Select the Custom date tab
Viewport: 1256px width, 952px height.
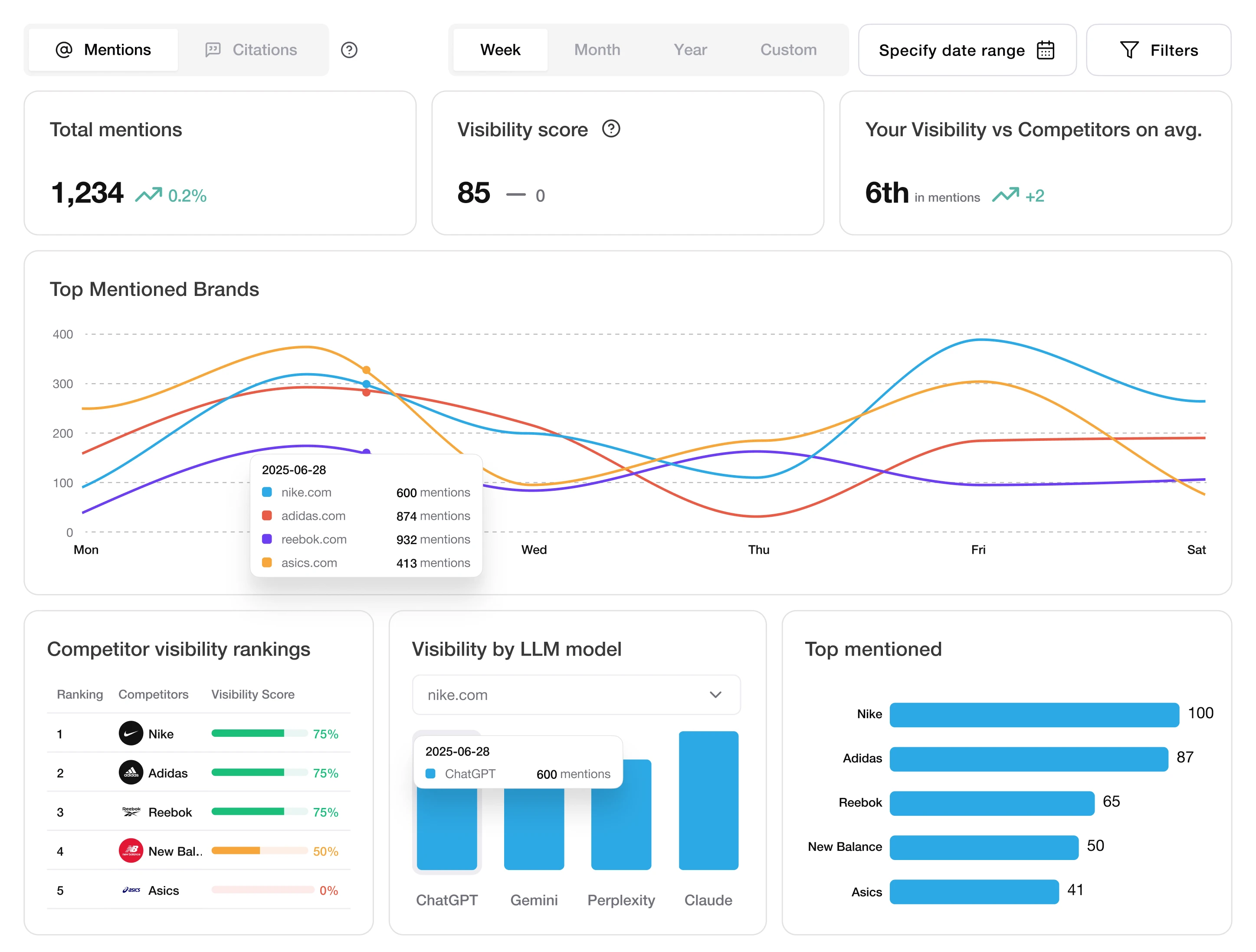(788, 50)
